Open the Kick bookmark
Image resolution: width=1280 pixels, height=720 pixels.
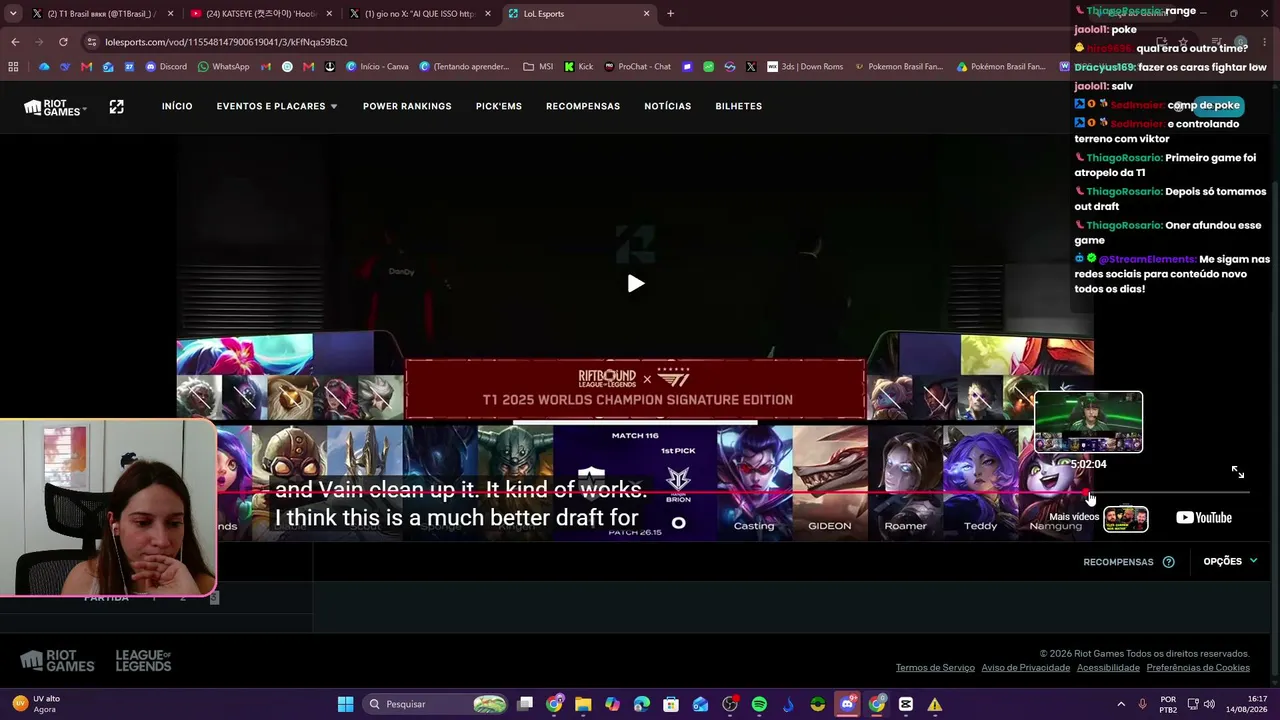coord(579,67)
